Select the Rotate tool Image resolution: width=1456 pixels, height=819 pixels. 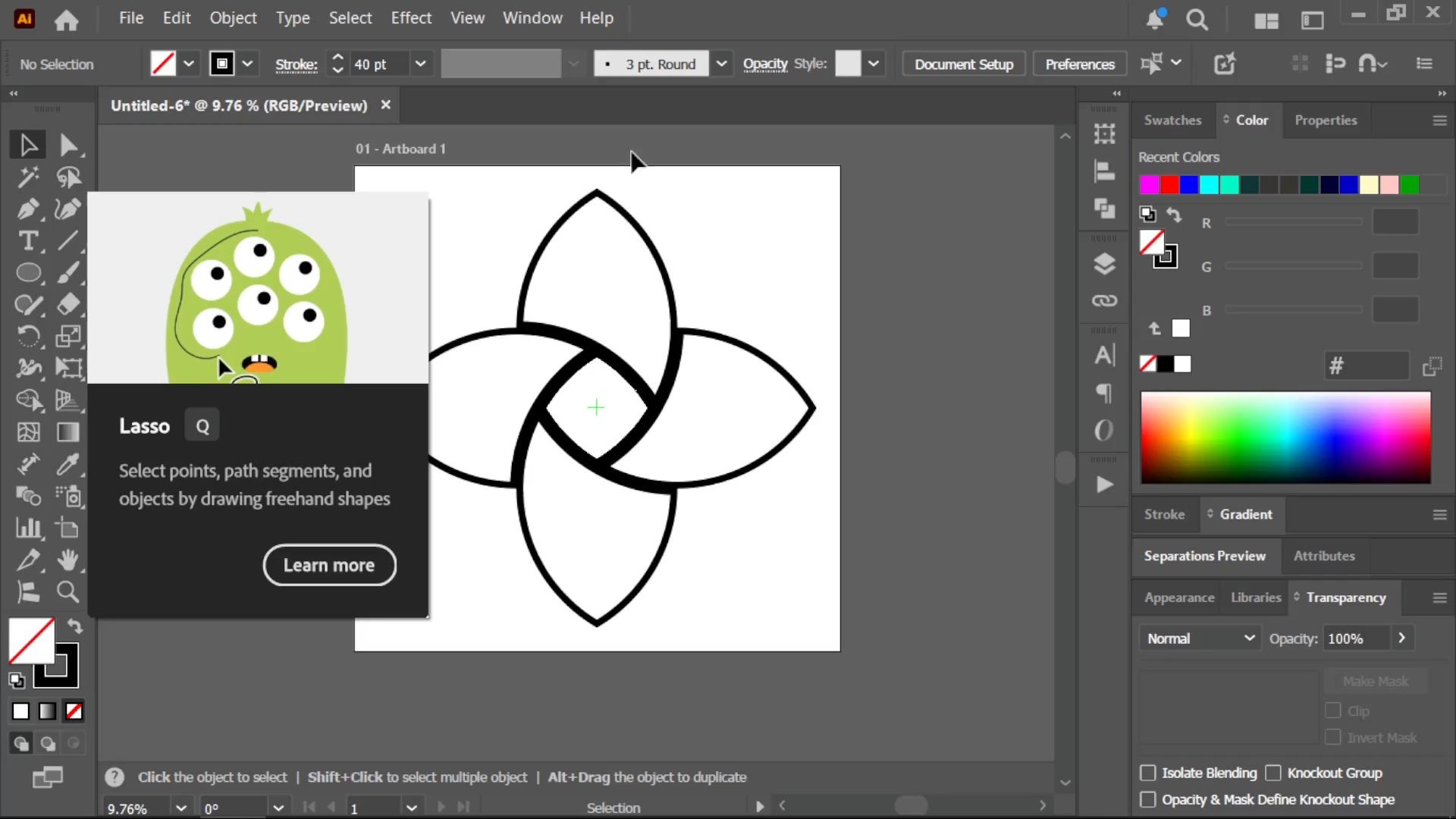click(28, 337)
